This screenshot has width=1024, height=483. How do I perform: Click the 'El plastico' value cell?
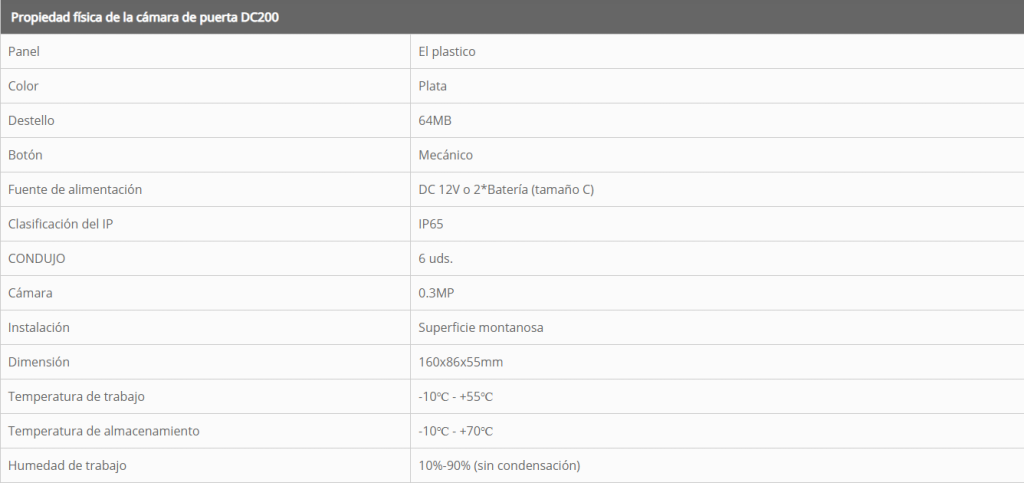point(447,51)
